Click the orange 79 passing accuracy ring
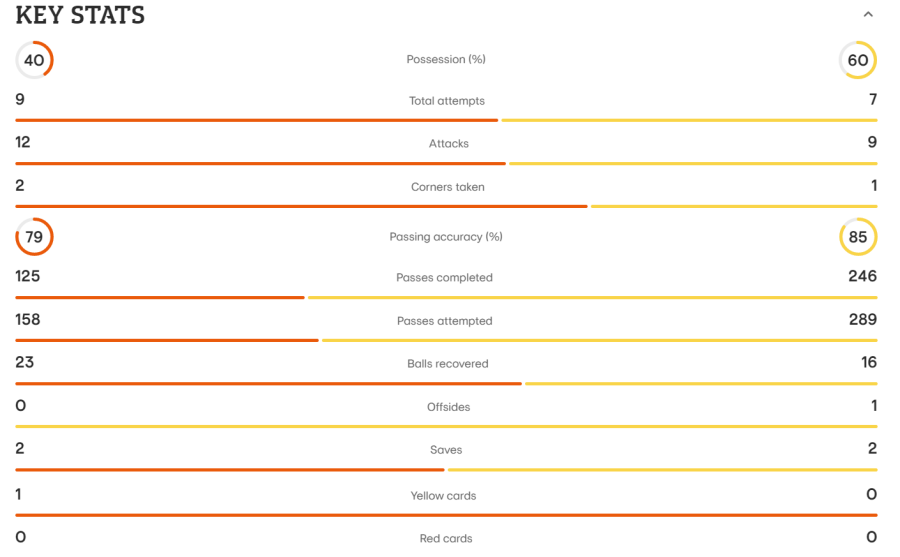Image resolution: width=900 pixels, height=557 pixels. coord(34,237)
